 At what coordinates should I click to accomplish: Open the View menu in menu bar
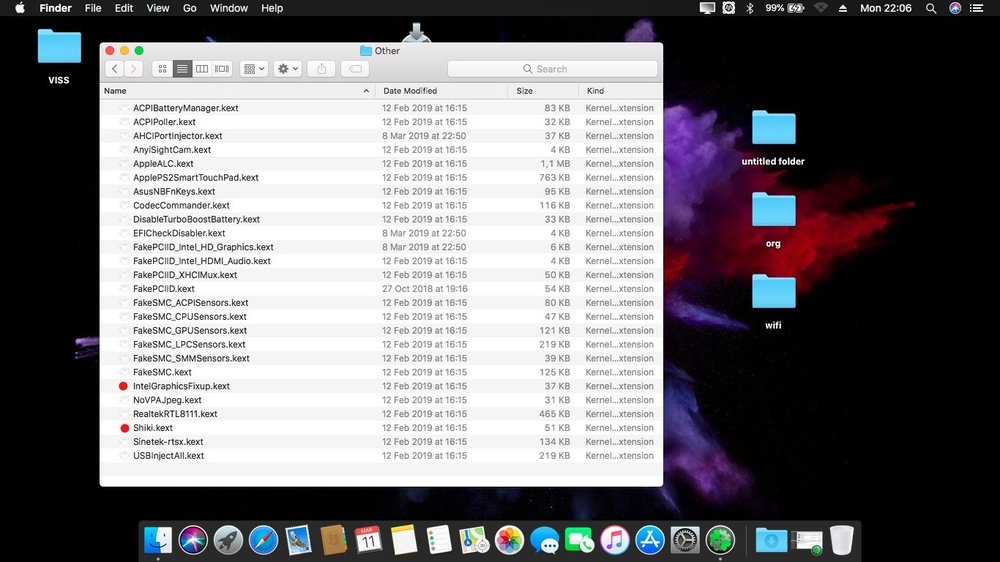[x=158, y=8]
